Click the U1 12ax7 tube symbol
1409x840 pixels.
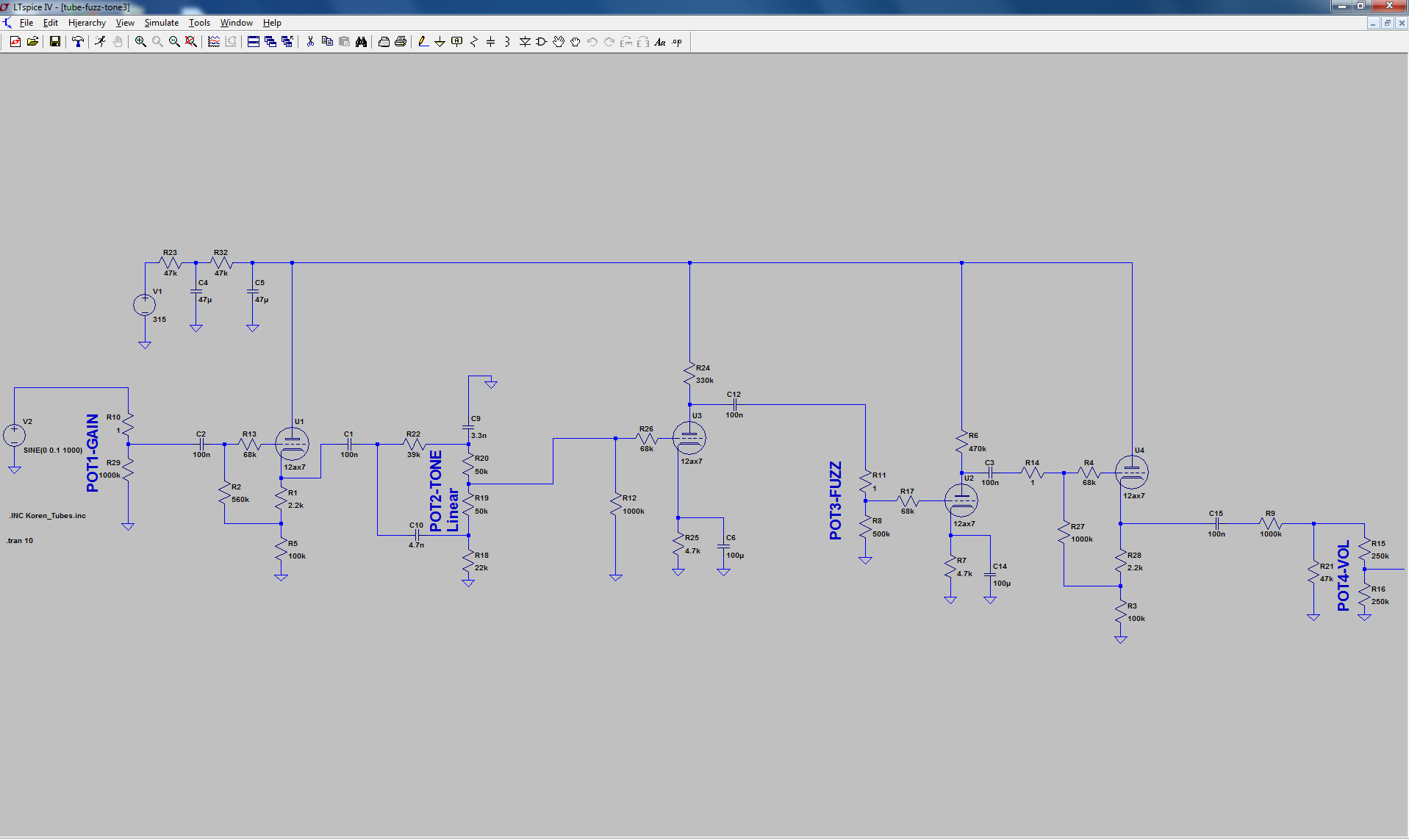pos(292,444)
